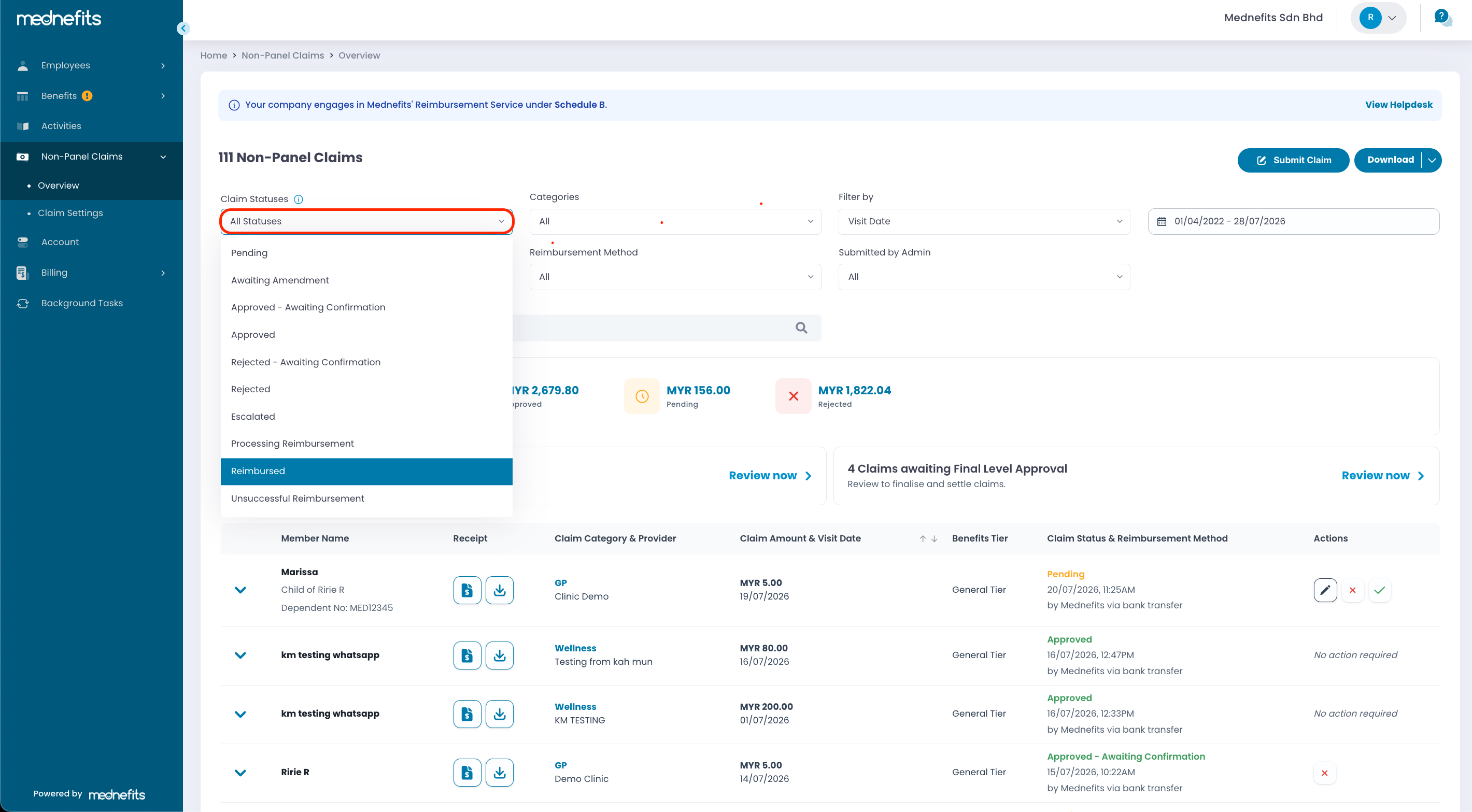1472x812 pixels.
Task: Collapse the sidebar with the chevron button
Action: (x=183, y=28)
